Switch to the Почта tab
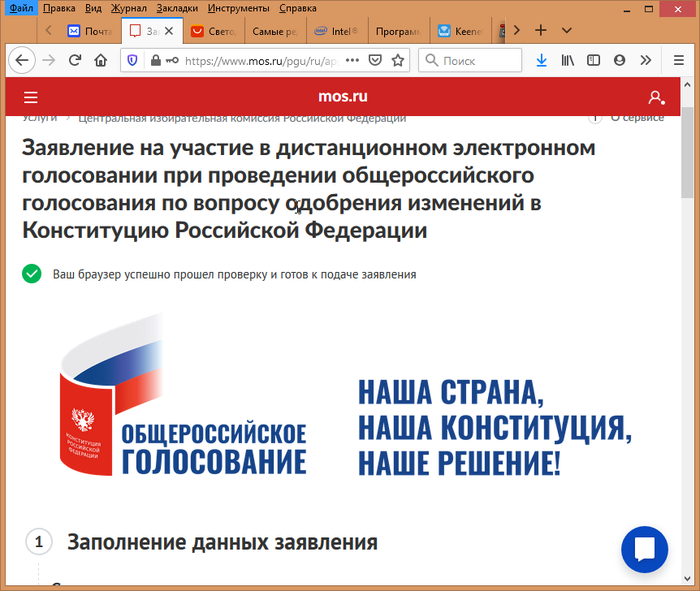700x591 pixels. pyautogui.click(x=90, y=31)
